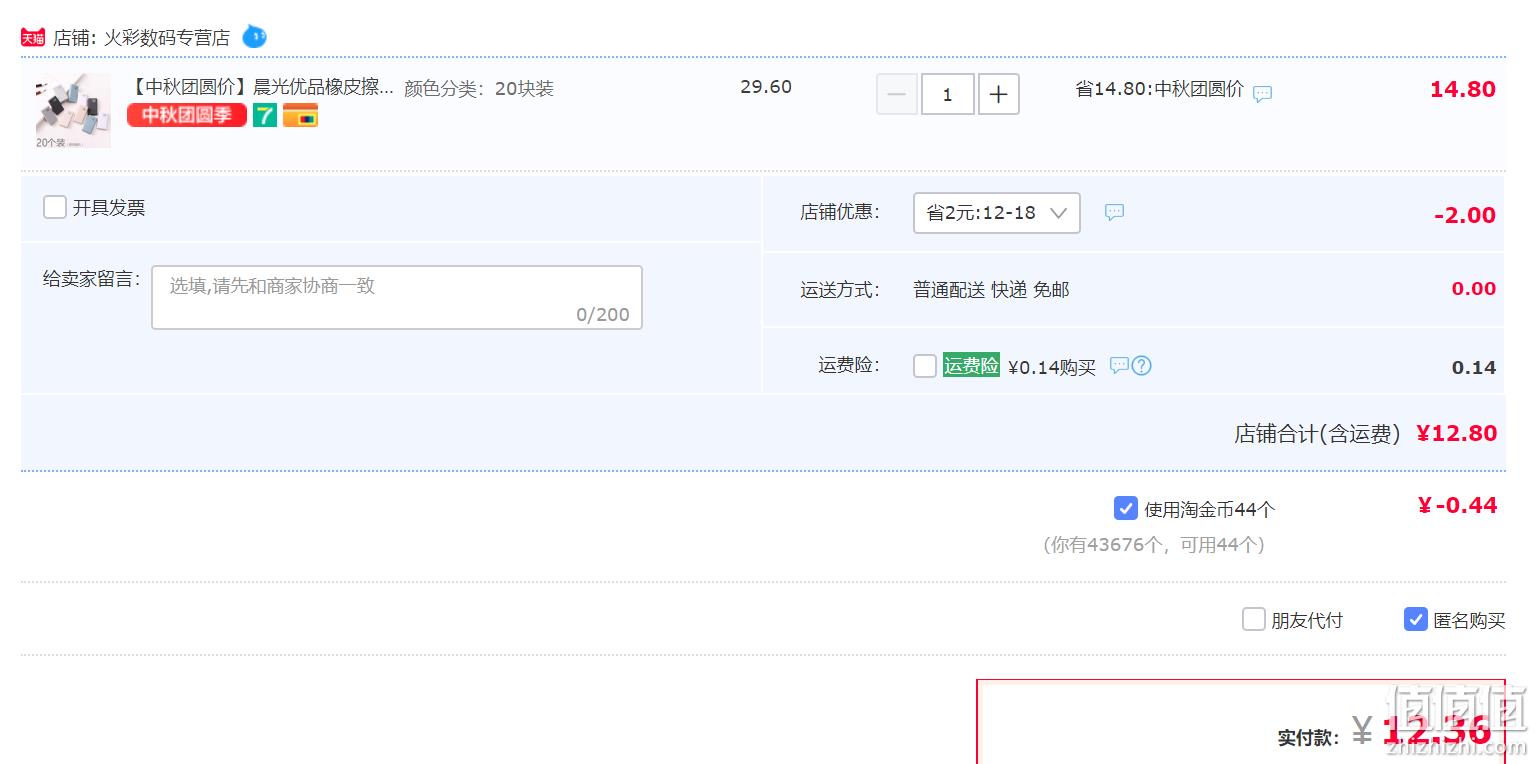The width and height of the screenshot is (1536, 764).
Task: Tick the 开具发票 invoice checkbox
Action: click(55, 207)
